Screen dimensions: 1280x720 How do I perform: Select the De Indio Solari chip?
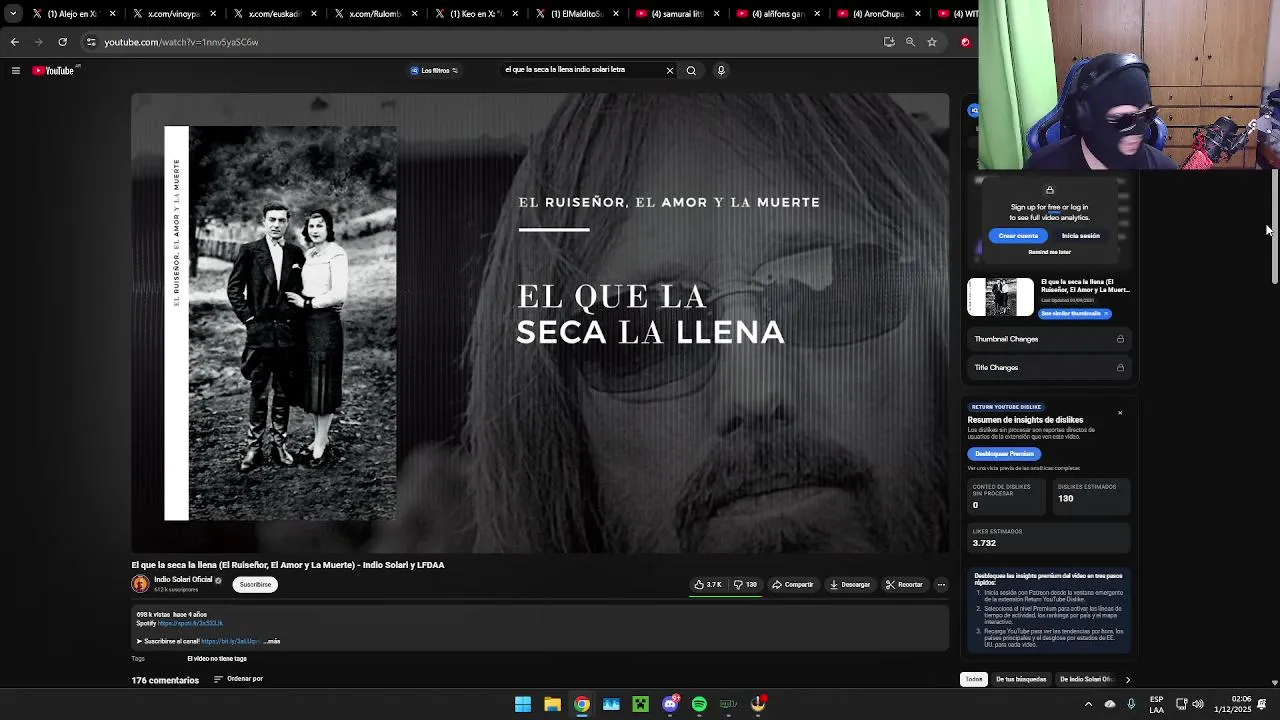(1086, 679)
